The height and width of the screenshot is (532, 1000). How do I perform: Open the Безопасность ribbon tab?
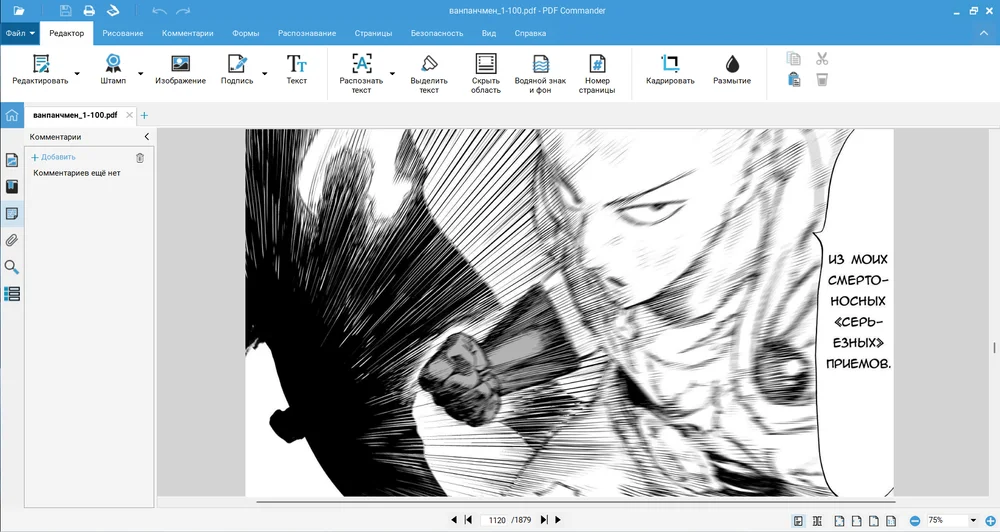click(437, 33)
